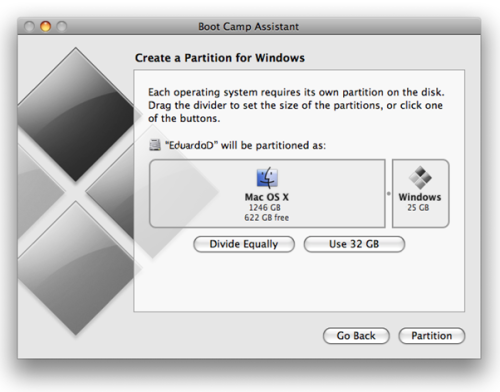Click the EduardoD hard disk icon

point(155,145)
